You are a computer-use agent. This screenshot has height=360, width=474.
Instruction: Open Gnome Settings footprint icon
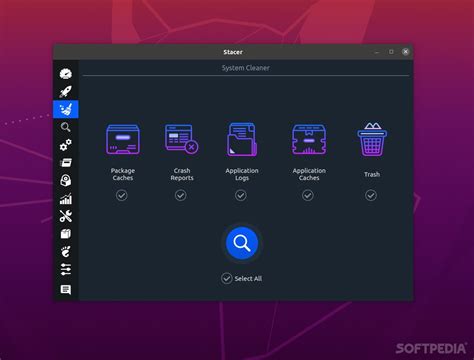(66, 251)
